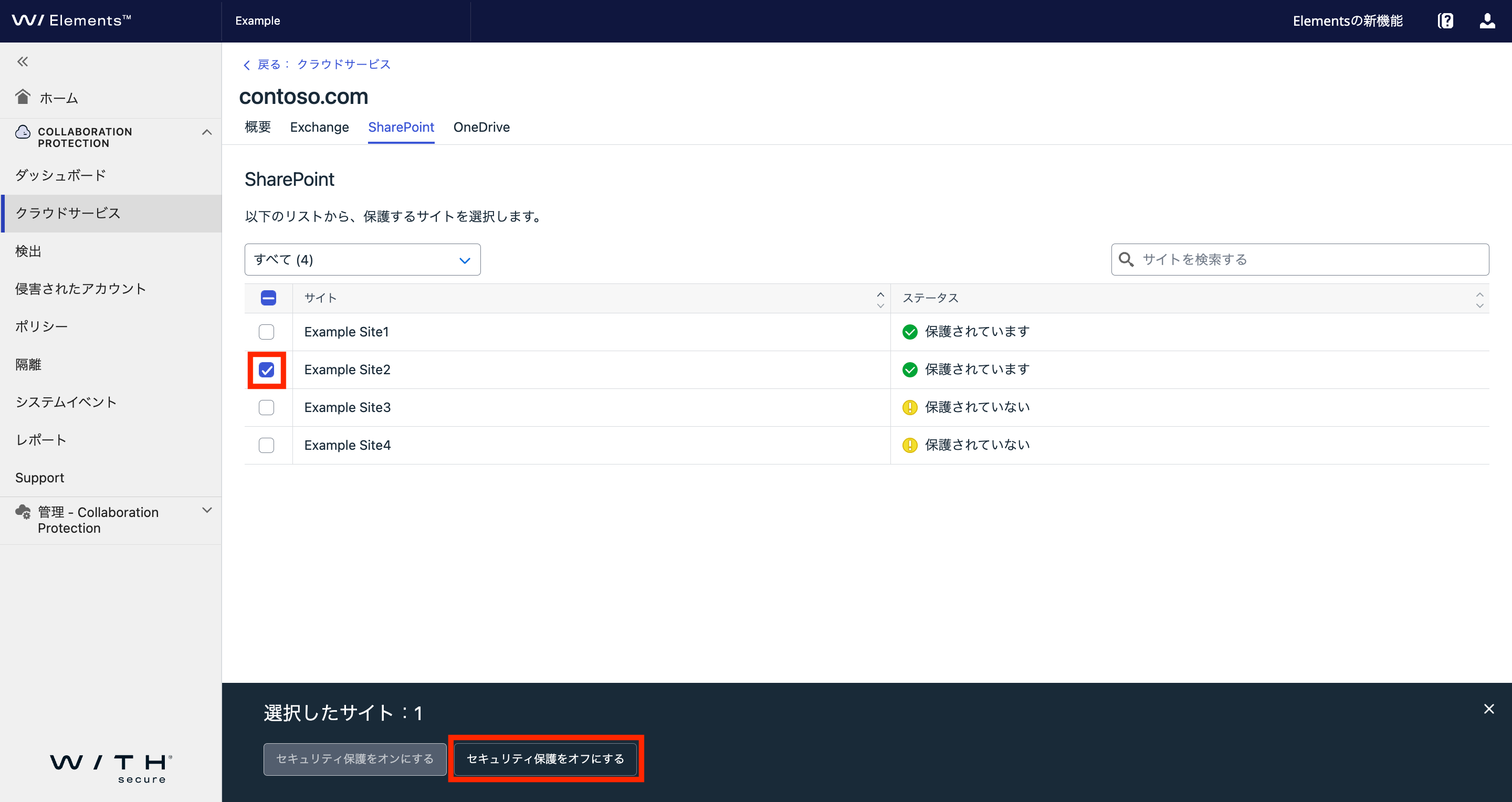
Task: Switch to the 概要 tab
Action: pyautogui.click(x=258, y=128)
